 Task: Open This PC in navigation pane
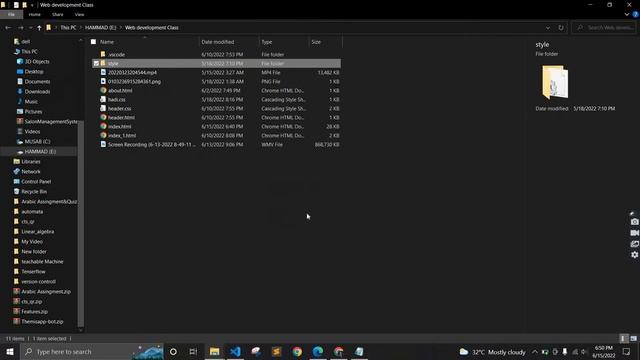tap(29, 51)
